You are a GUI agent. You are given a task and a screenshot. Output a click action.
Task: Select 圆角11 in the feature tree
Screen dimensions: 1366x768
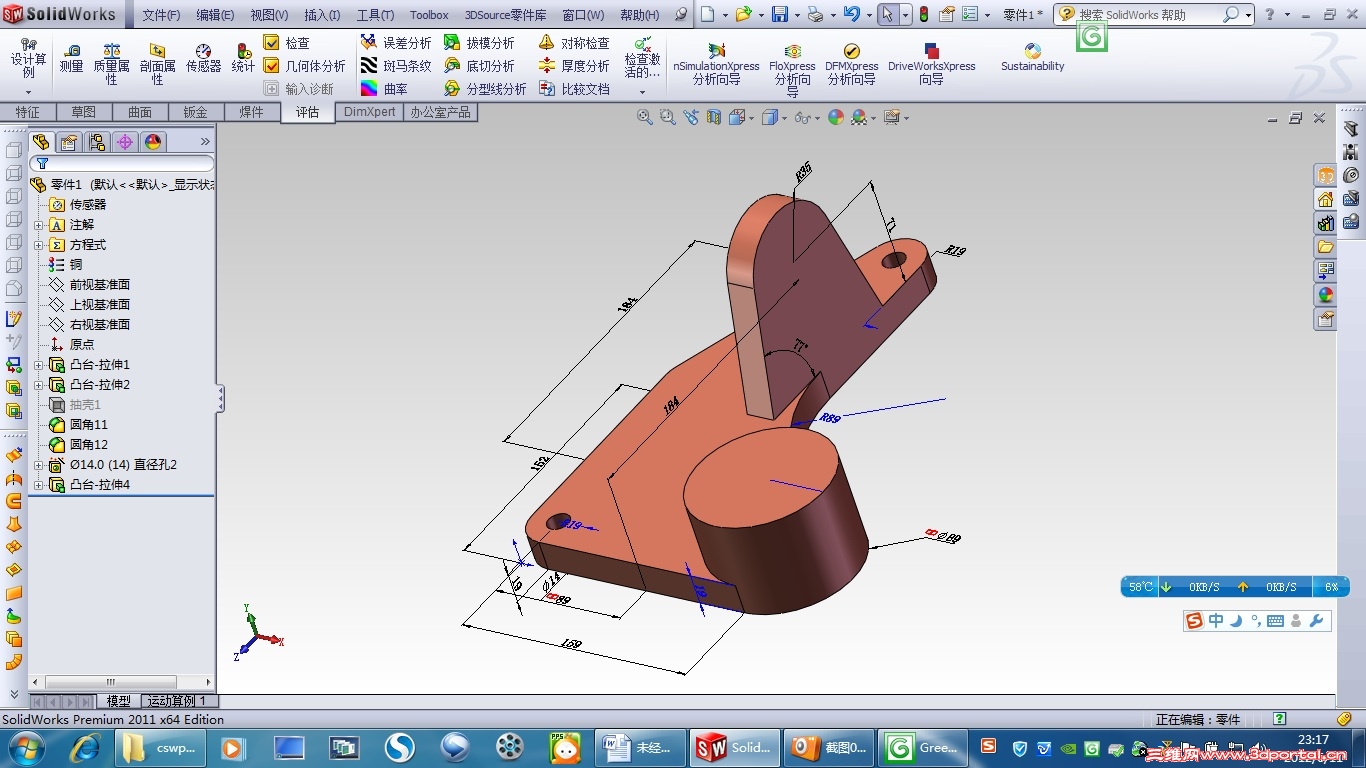pyautogui.click(x=88, y=425)
